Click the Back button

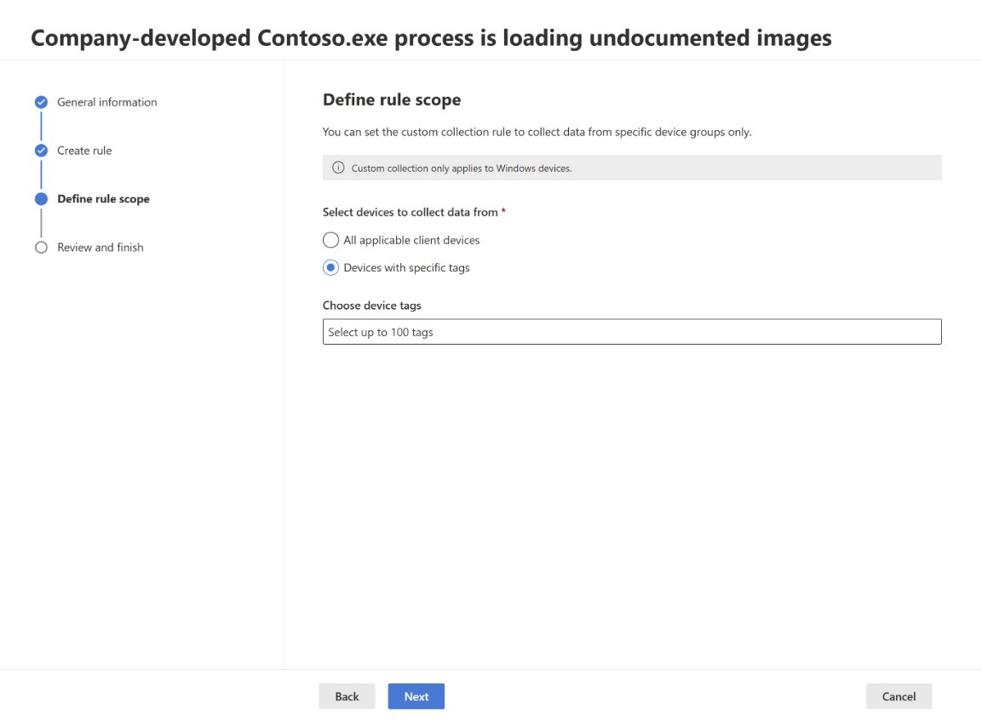tap(347, 696)
